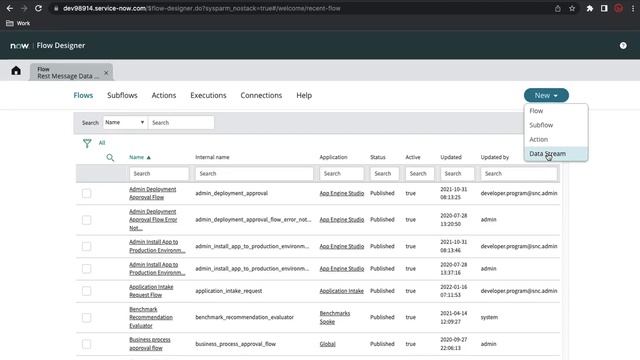Click the top Search text box
The image size is (640, 360).
(181, 122)
